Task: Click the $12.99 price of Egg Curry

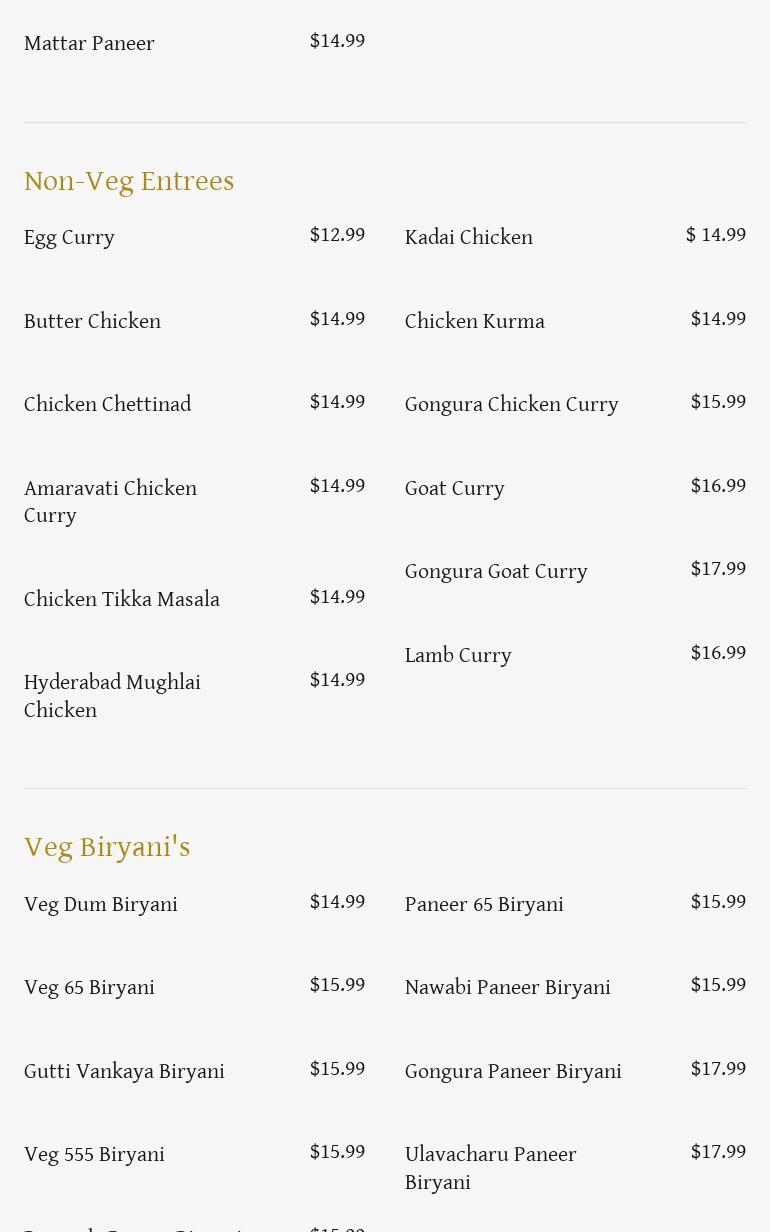Action: pyautogui.click(x=337, y=235)
